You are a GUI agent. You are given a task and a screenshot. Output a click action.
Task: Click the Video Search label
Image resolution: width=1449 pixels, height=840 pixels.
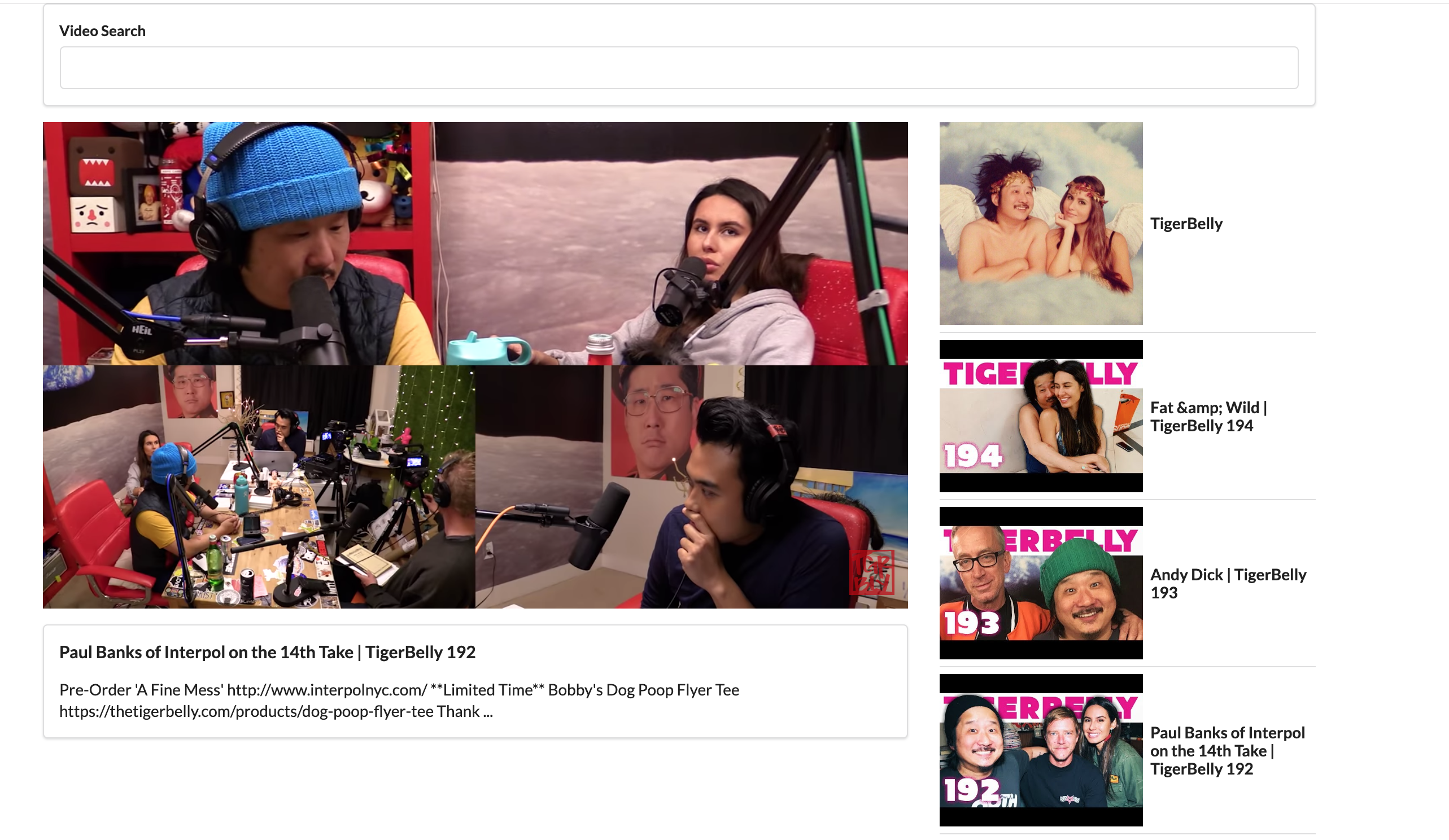(102, 31)
